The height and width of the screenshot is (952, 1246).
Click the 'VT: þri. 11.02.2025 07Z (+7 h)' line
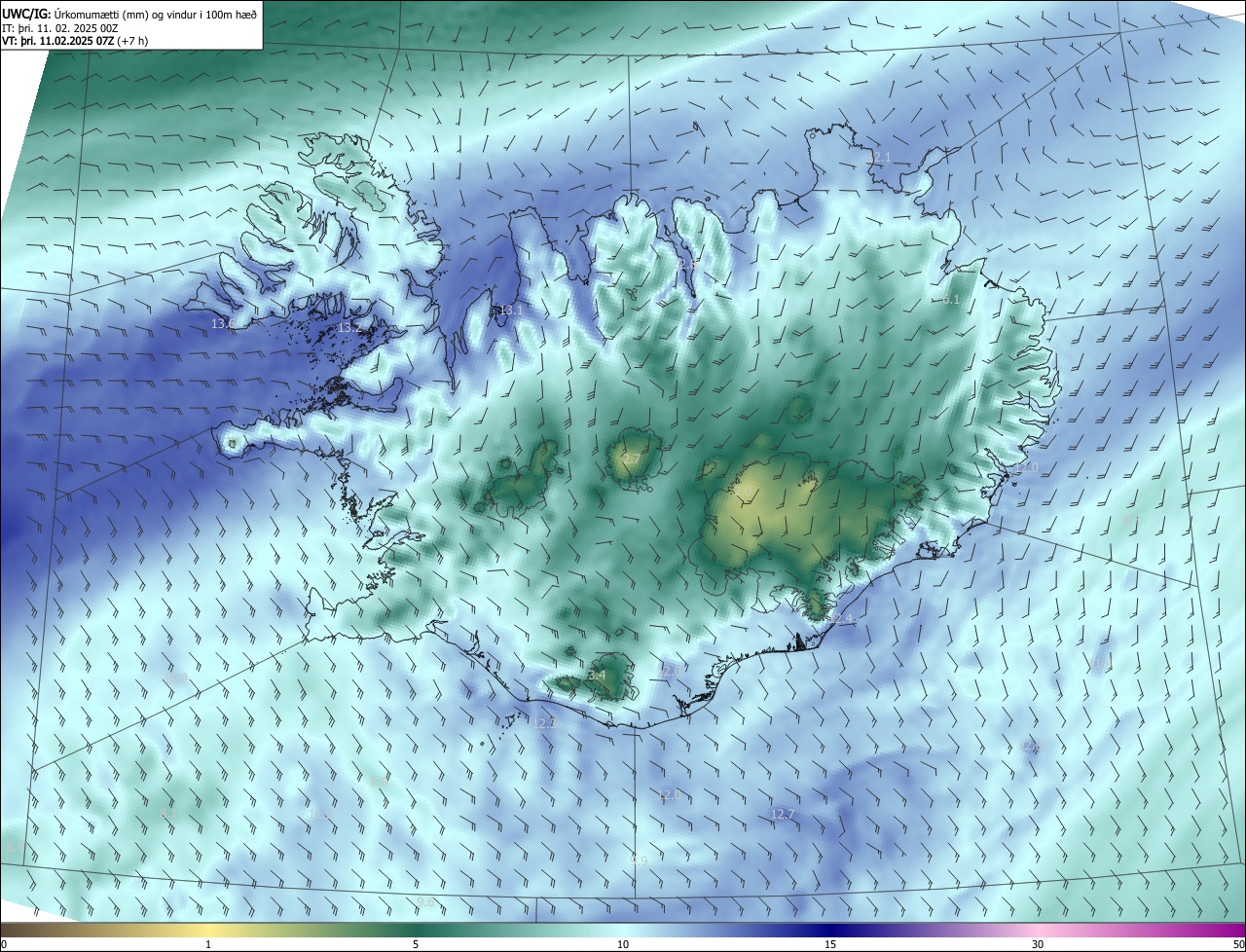pyautogui.click(x=74, y=42)
